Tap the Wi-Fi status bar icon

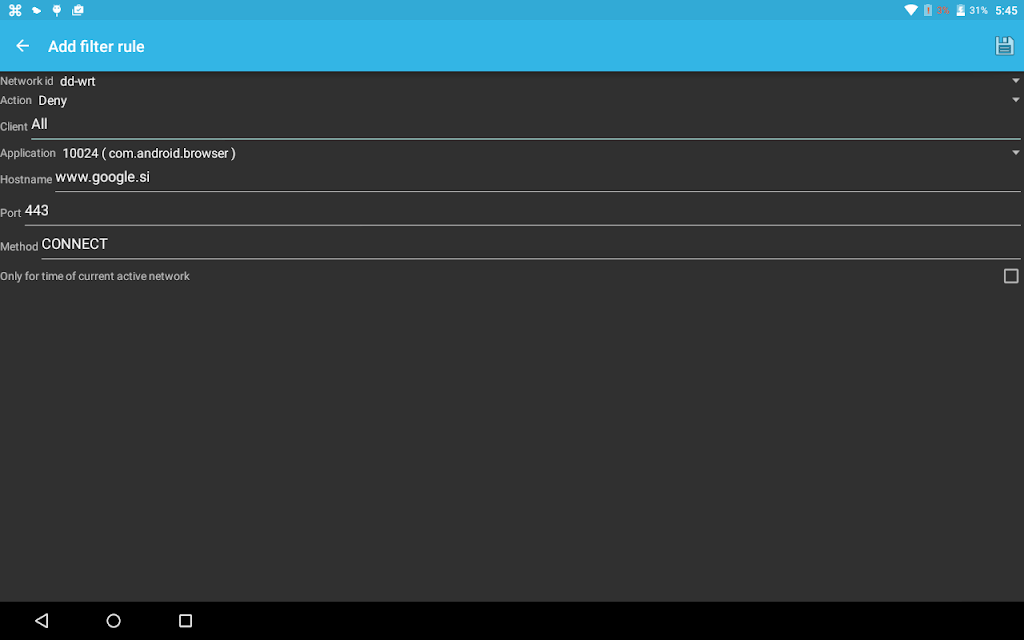pos(910,10)
